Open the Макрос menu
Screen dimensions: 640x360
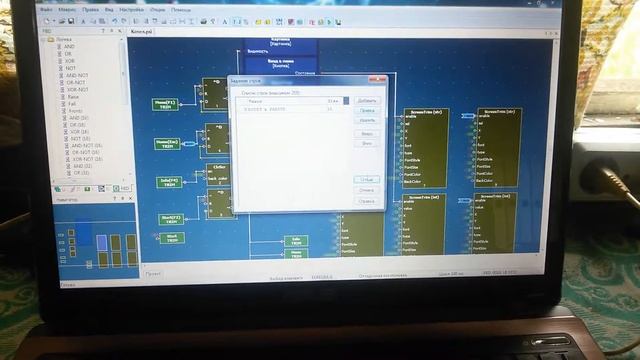(x=67, y=9)
